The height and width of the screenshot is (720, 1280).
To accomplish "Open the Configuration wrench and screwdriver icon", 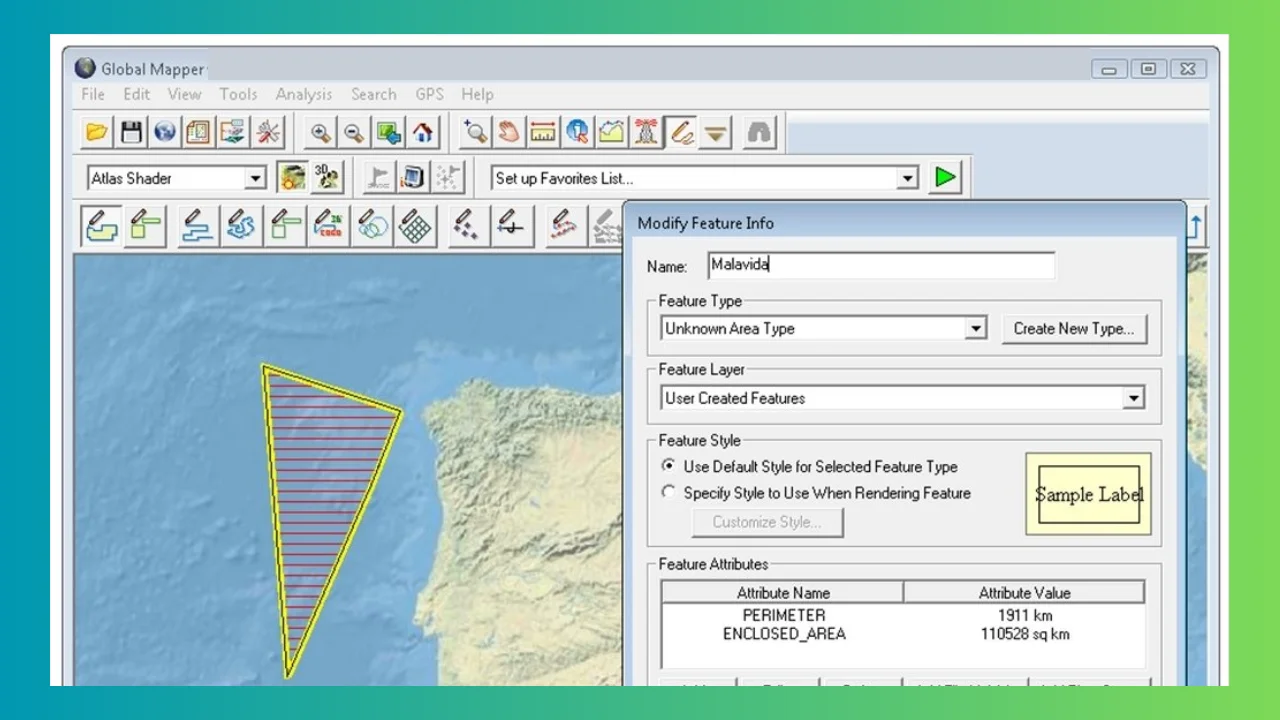I will tap(267, 131).
